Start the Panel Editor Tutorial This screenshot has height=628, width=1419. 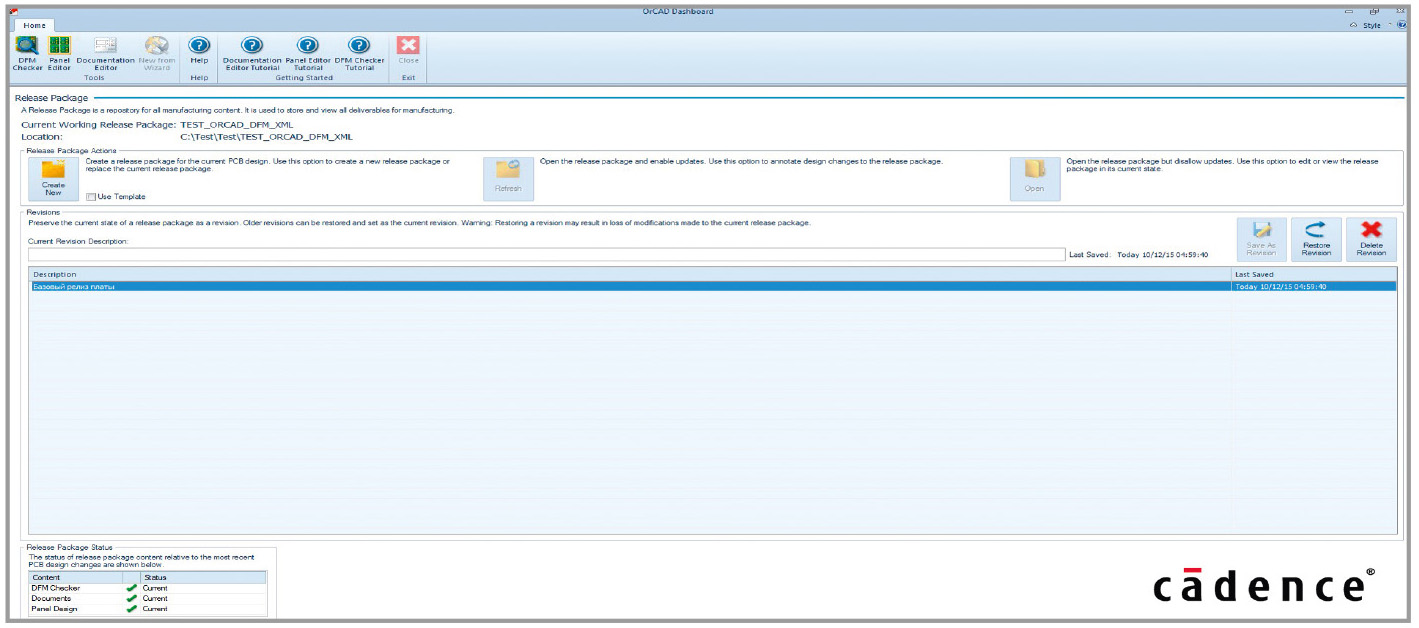[308, 52]
